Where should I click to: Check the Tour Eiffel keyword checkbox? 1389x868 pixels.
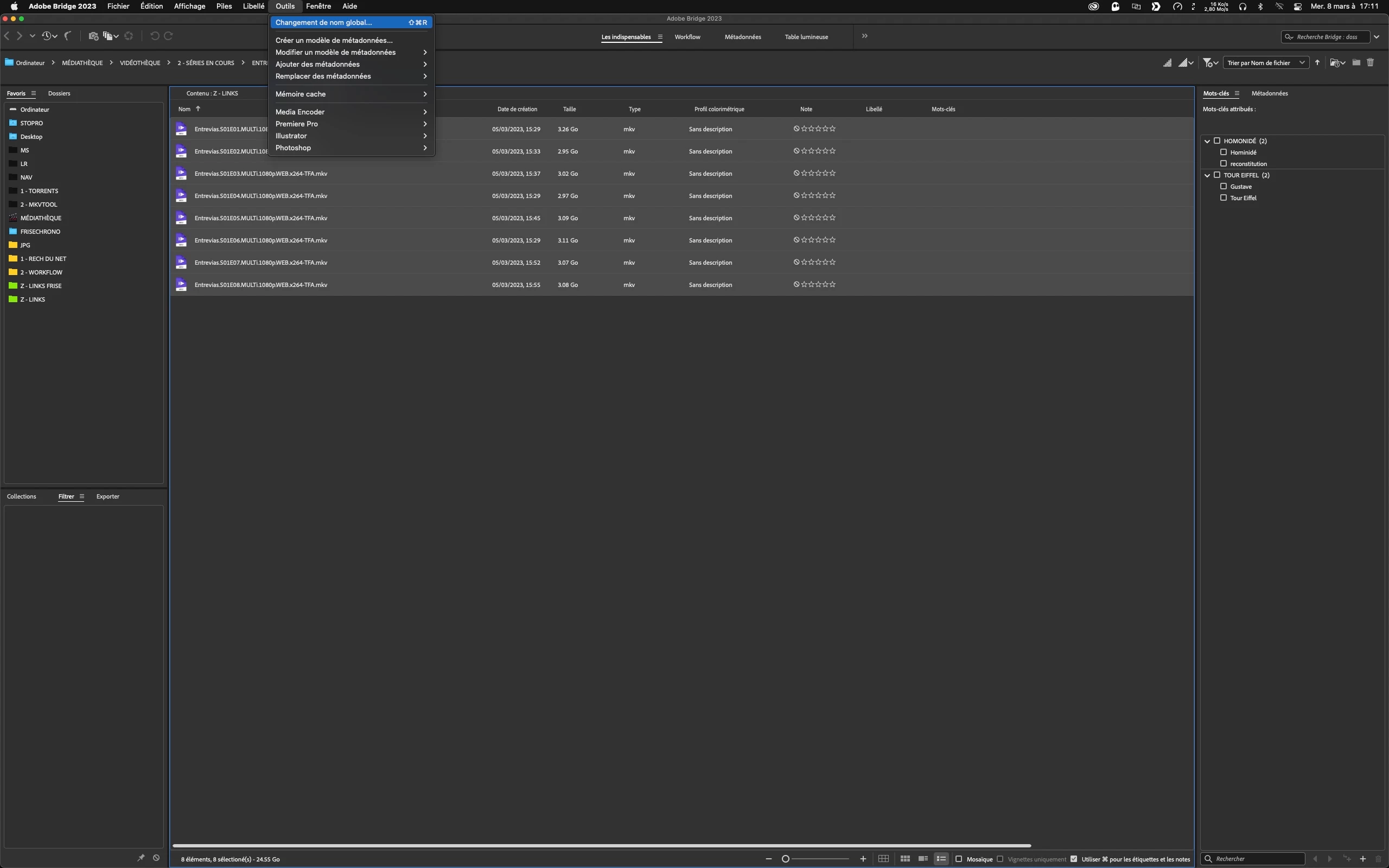[x=1223, y=197]
